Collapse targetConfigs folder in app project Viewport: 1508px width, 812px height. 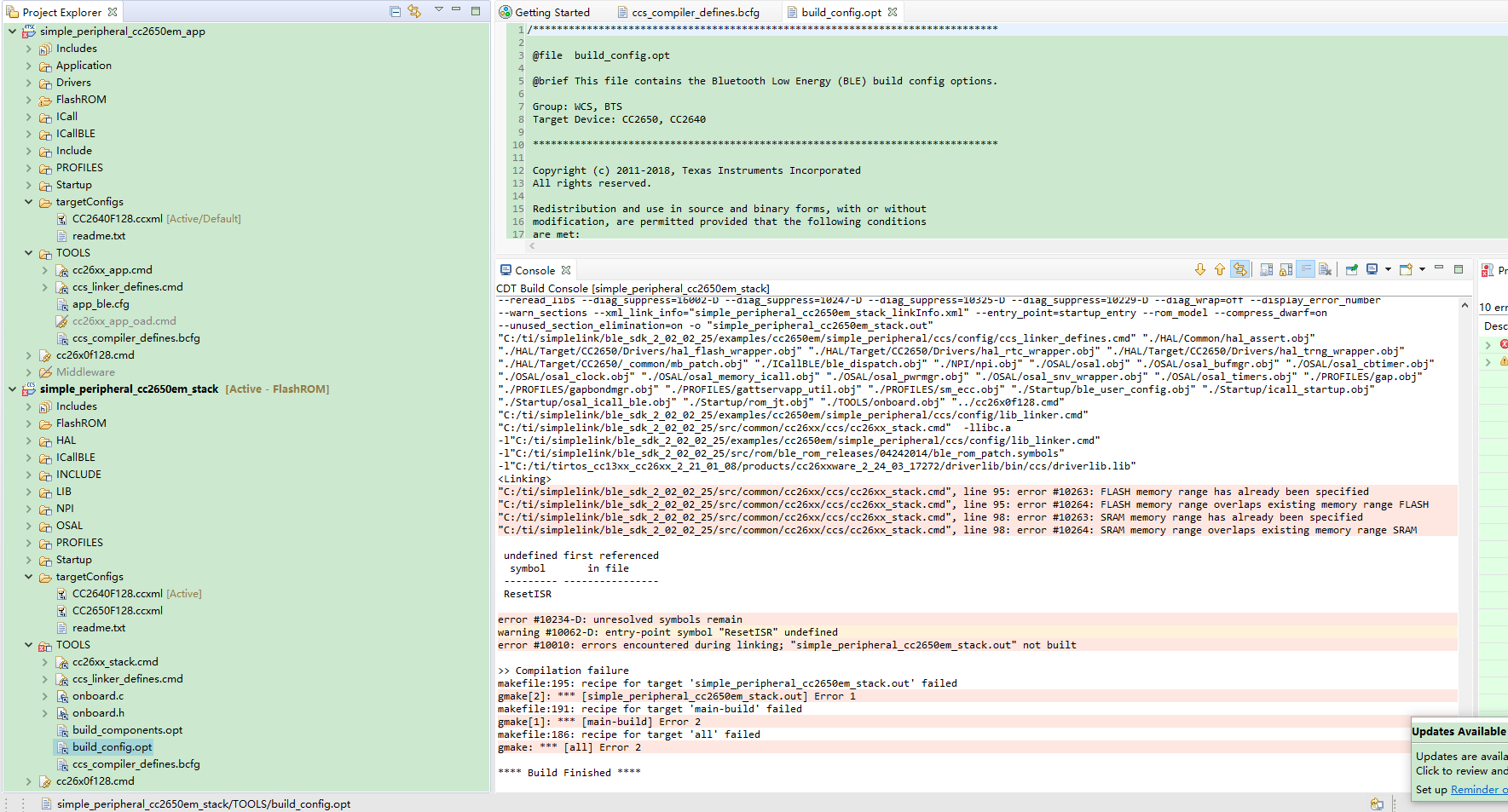pos(28,202)
